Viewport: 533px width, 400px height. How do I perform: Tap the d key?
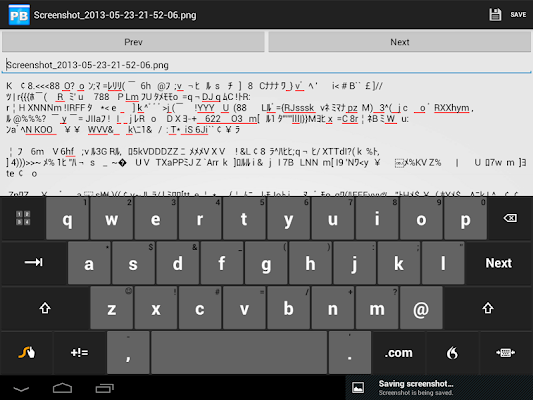click(x=177, y=263)
